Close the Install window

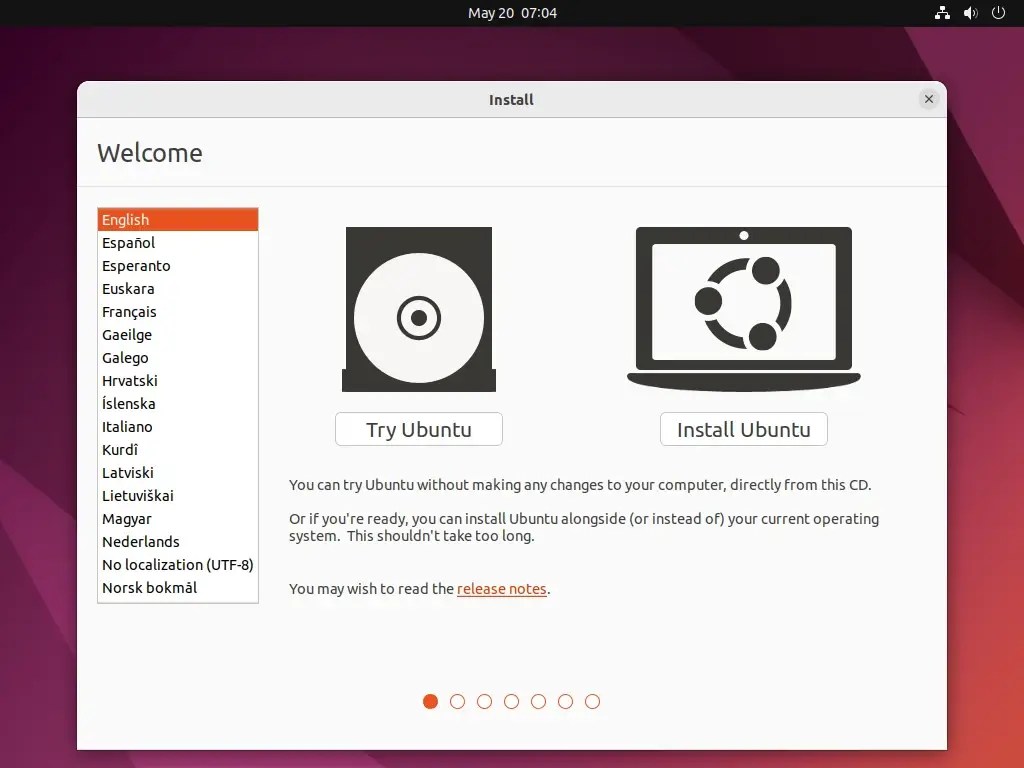point(929,99)
